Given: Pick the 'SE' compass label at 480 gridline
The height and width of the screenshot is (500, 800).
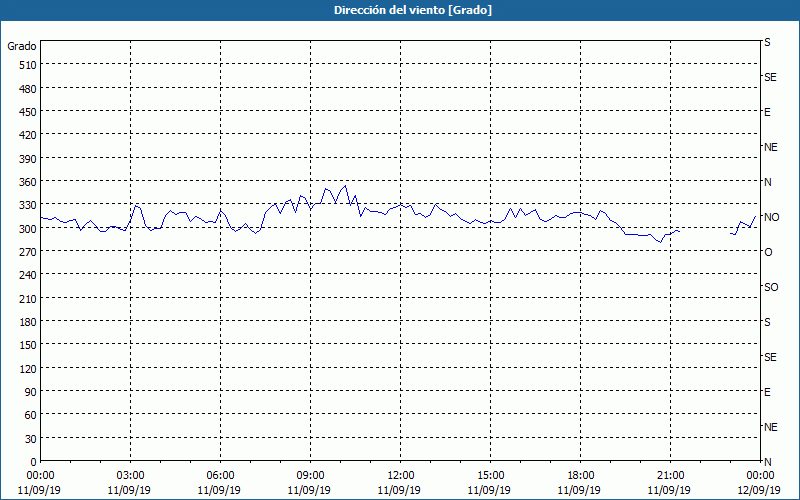Looking at the screenshot, I should (x=770, y=77).
